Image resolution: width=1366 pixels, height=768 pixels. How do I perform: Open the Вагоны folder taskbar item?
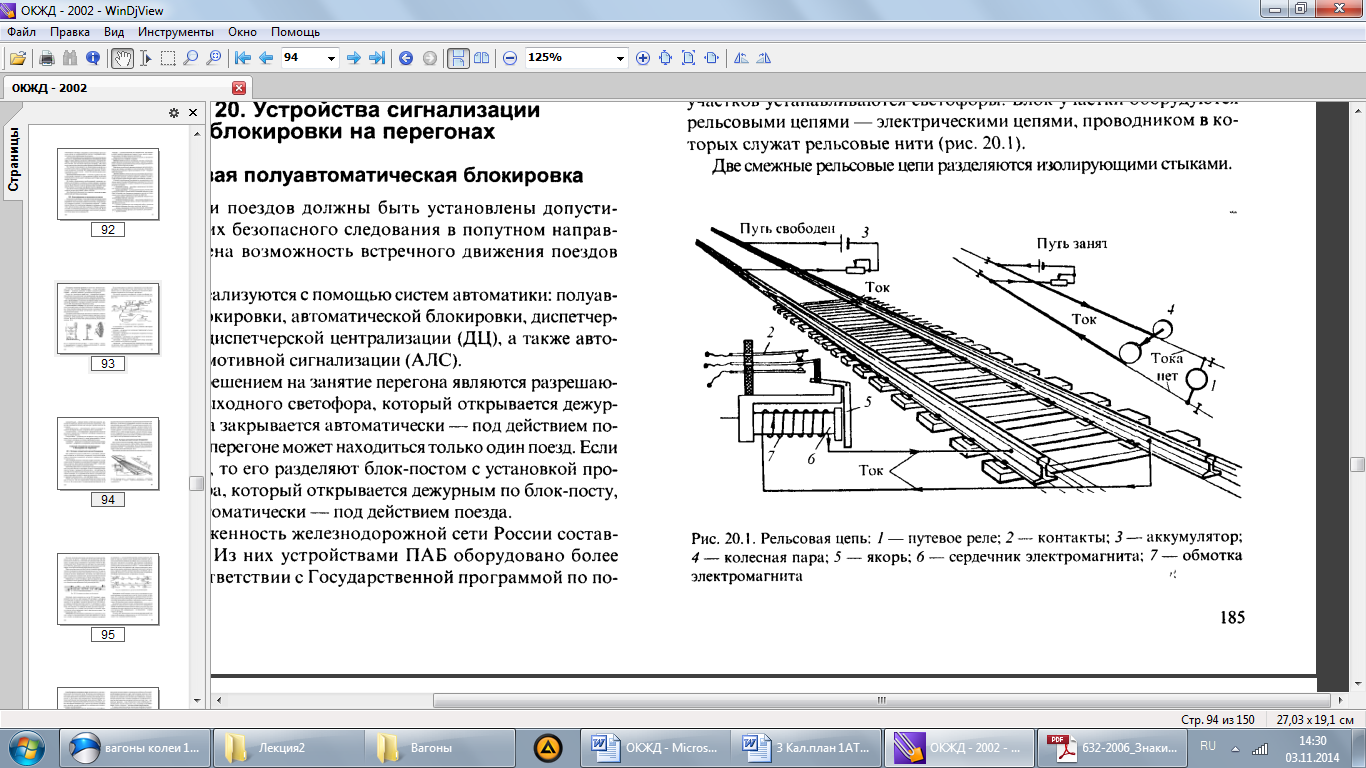[x=441, y=747]
